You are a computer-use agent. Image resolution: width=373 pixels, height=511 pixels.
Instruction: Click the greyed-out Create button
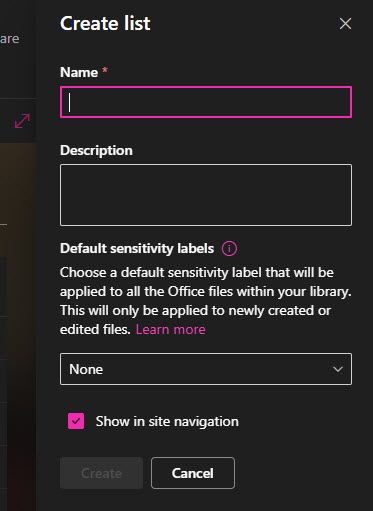(101, 473)
